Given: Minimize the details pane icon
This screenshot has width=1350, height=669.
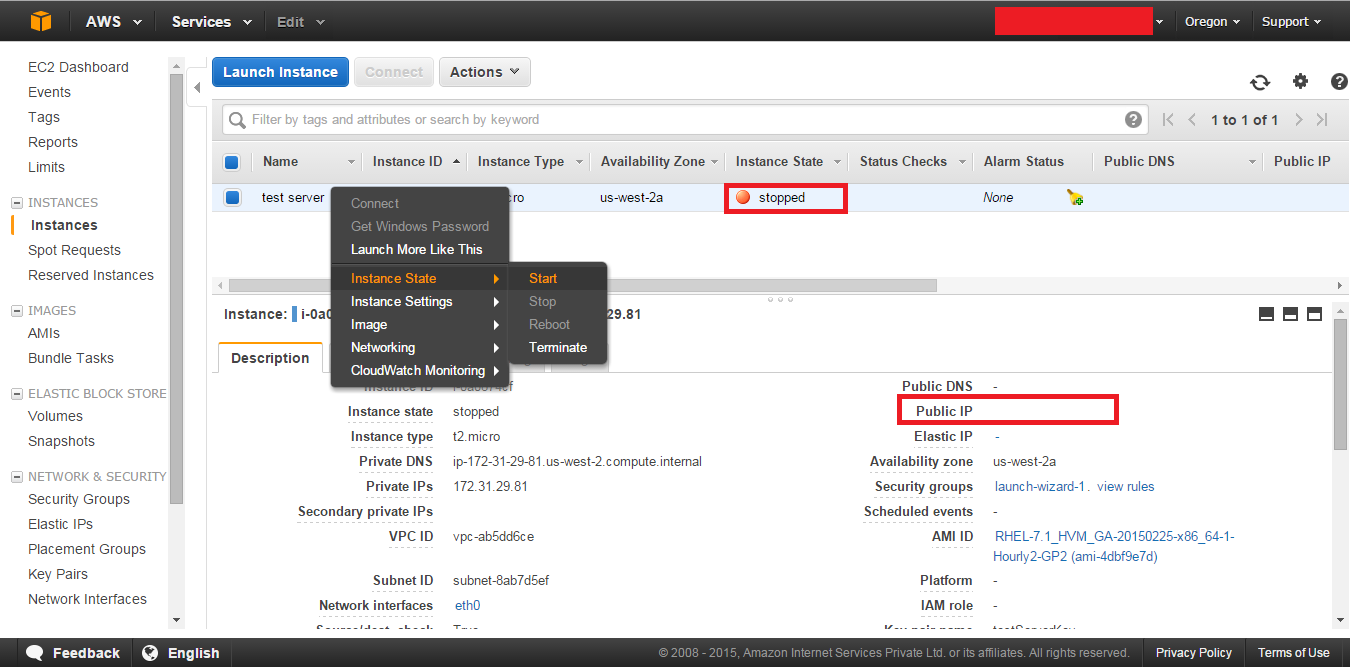Looking at the screenshot, I should point(1266,314).
